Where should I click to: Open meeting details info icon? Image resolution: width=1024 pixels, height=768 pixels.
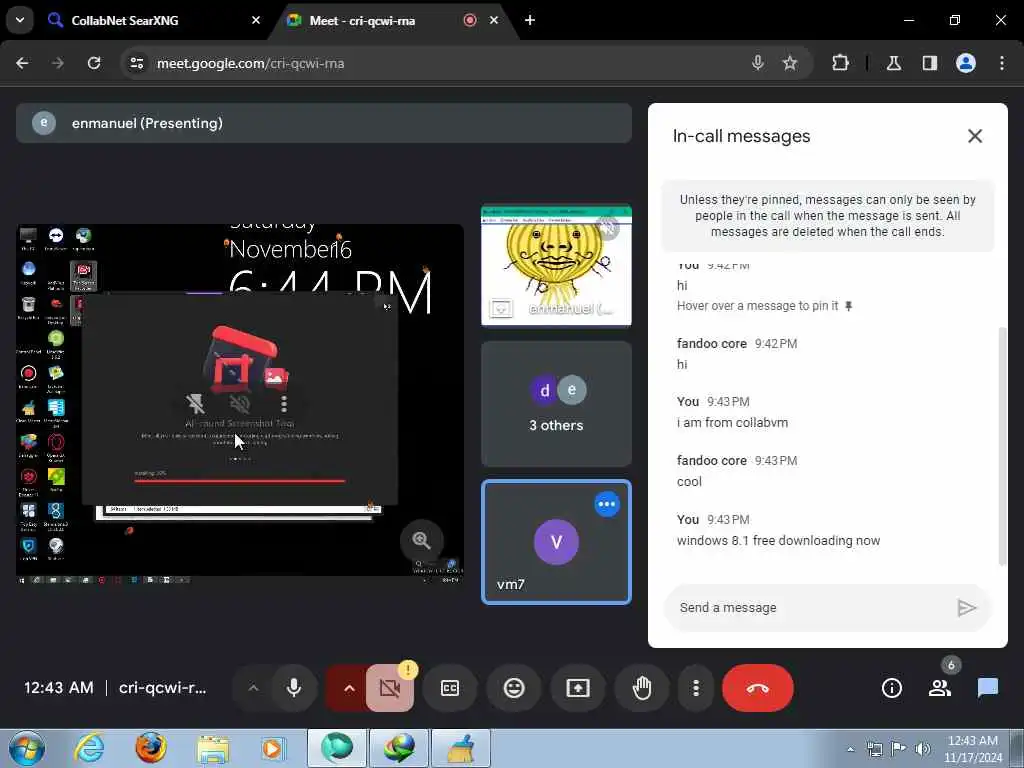click(891, 688)
